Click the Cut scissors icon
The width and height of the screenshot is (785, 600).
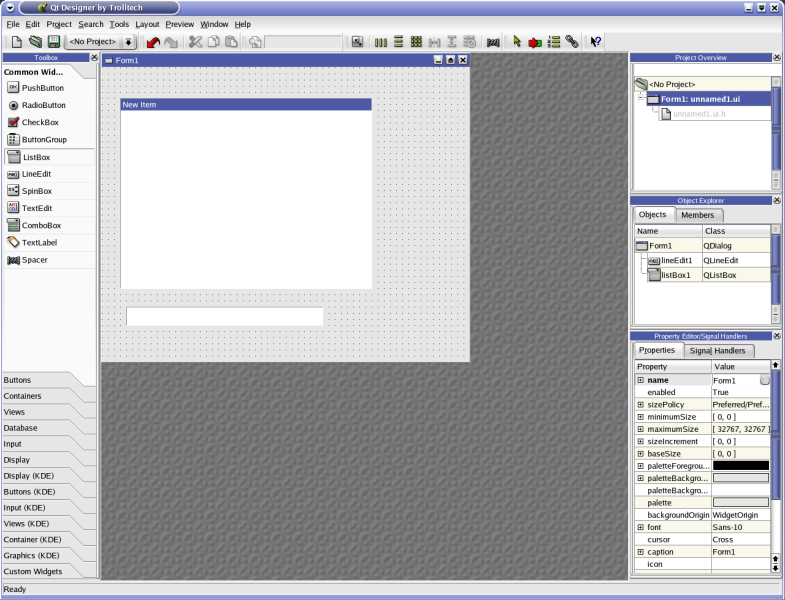[195, 42]
